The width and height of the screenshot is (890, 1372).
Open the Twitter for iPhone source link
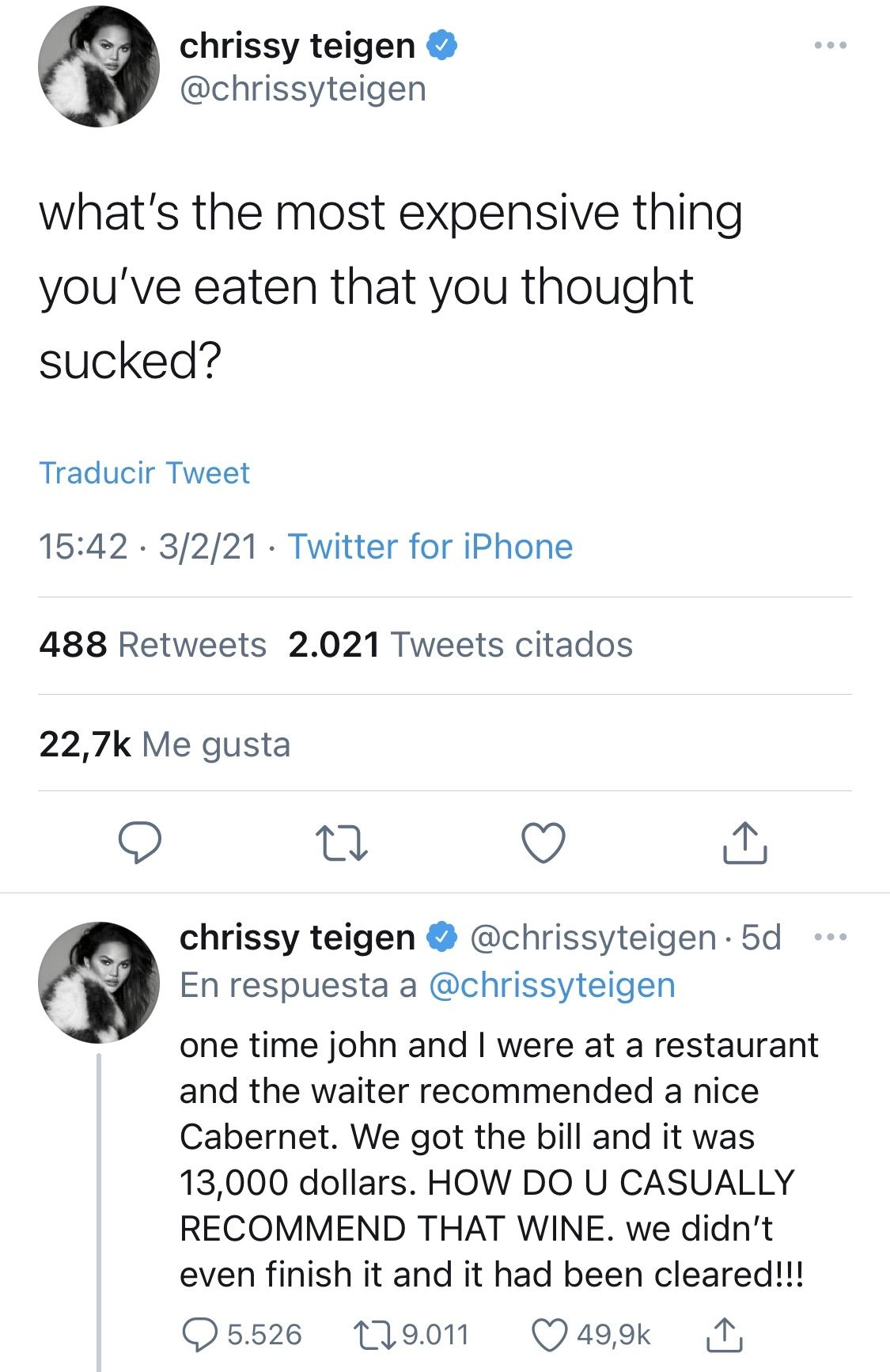(x=430, y=547)
